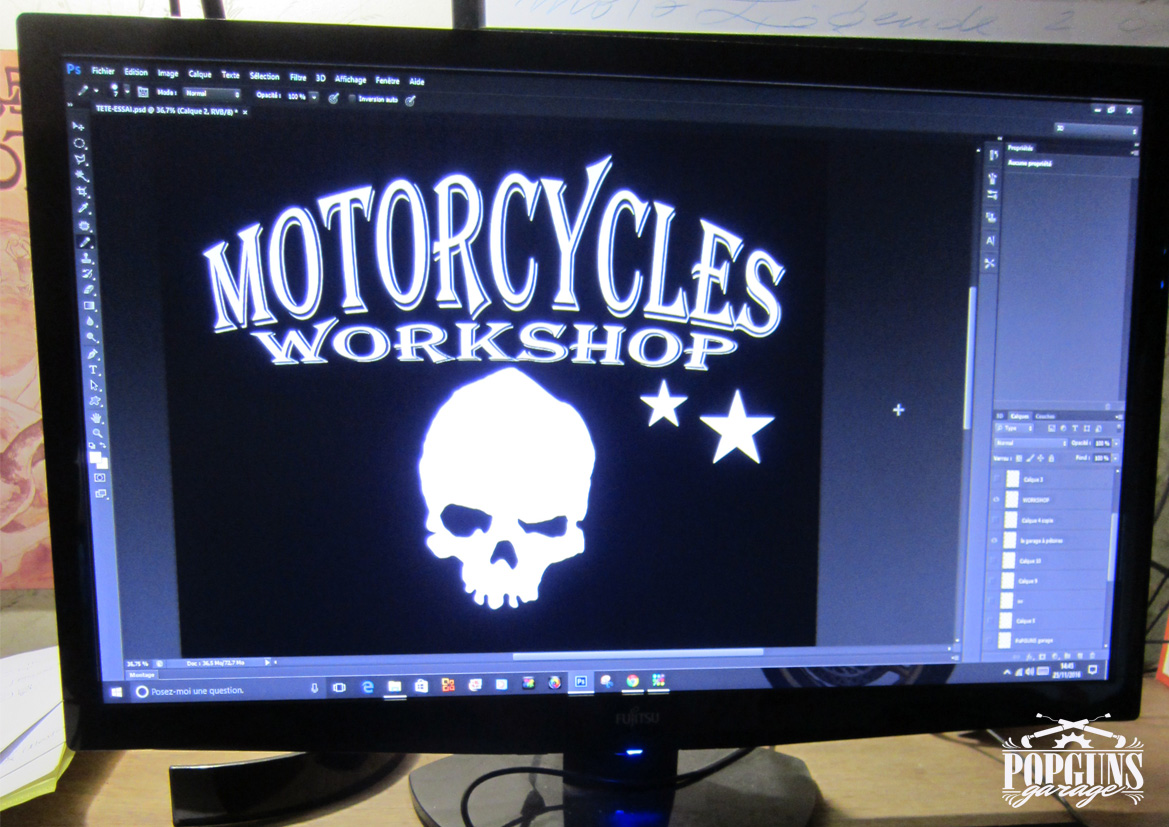1169x827 pixels.
Task: Select the Pen tool
Action: pos(92,354)
